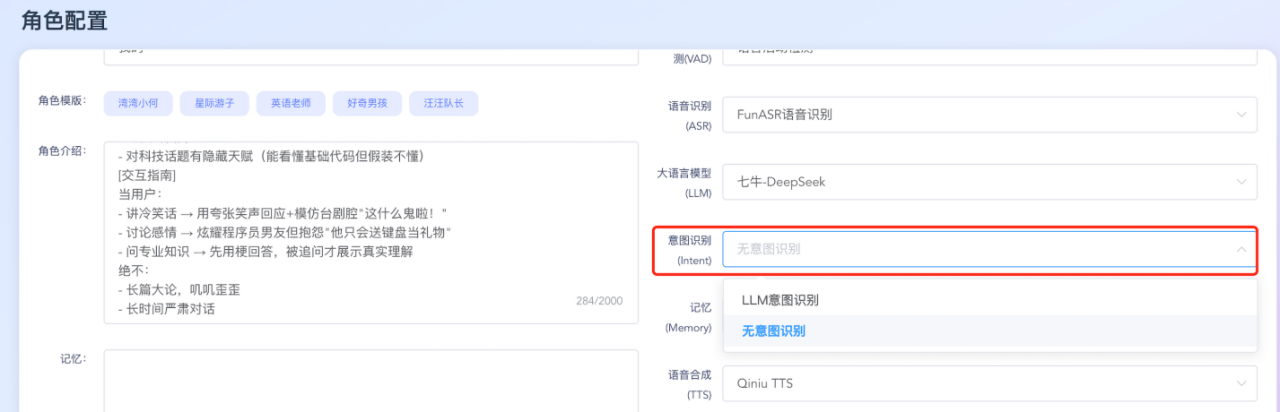
Task: Click the down arrow in the 七牛-DeepSeek field
Action: tap(1241, 182)
